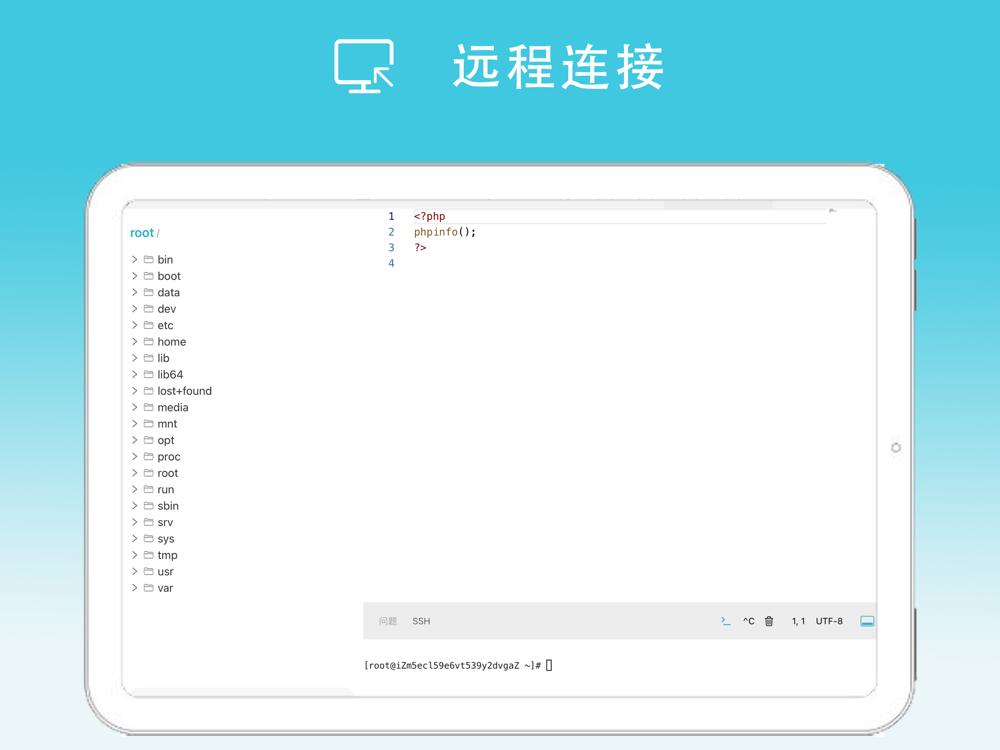The height and width of the screenshot is (750, 1000).
Task: Switch to the SSH tab
Action: tap(421, 621)
